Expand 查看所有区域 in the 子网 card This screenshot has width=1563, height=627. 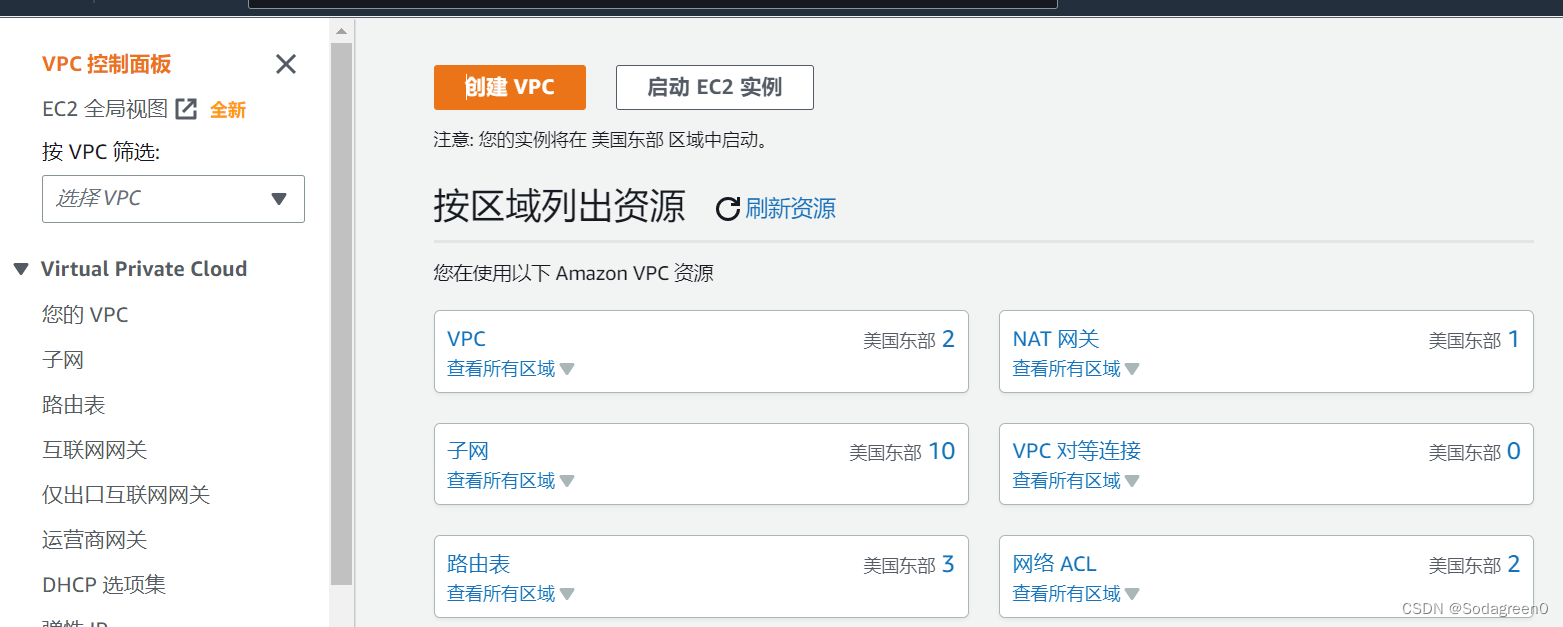(511, 481)
